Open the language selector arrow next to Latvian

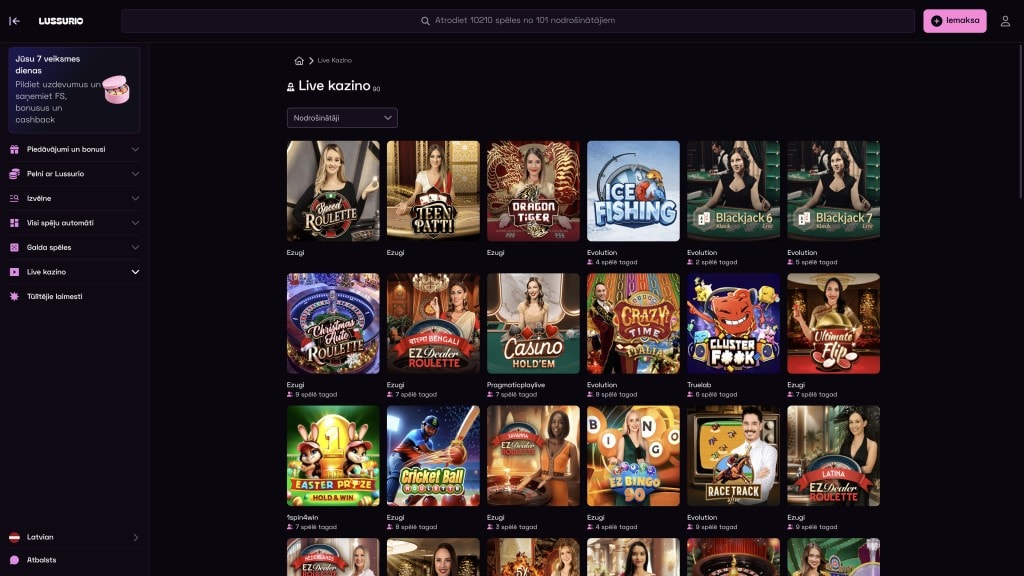tap(135, 537)
